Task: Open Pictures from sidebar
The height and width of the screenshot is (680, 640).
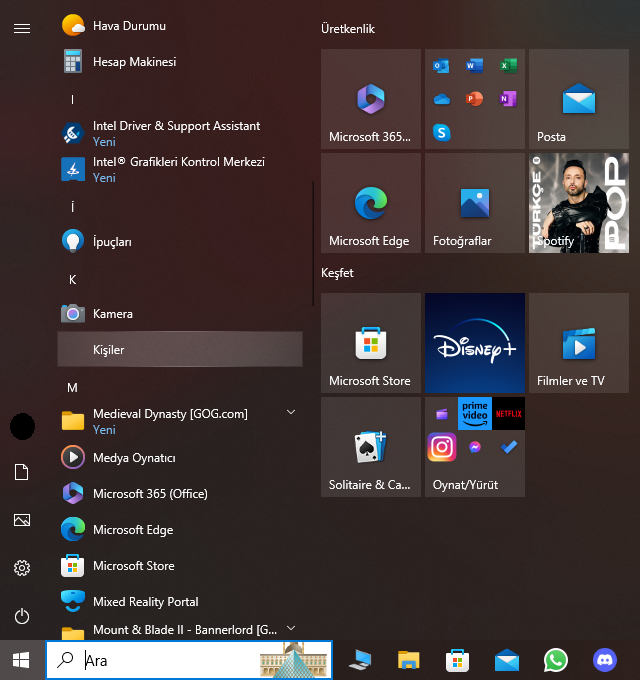Action: click(x=22, y=520)
